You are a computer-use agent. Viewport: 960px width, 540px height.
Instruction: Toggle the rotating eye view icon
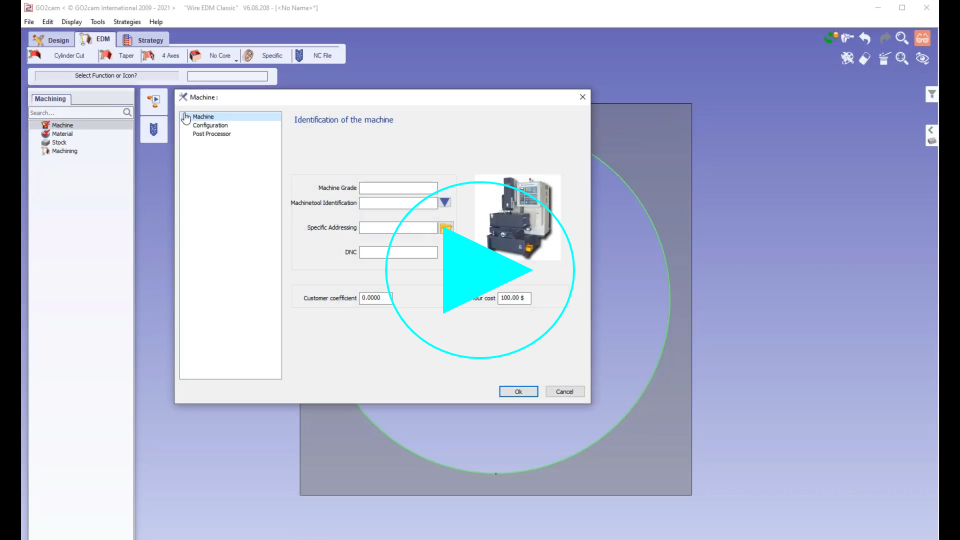point(922,58)
